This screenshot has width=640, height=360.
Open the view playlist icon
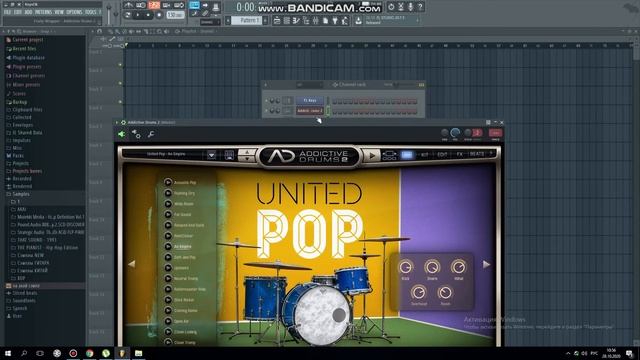pyautogui.click(x=277, y=20)
